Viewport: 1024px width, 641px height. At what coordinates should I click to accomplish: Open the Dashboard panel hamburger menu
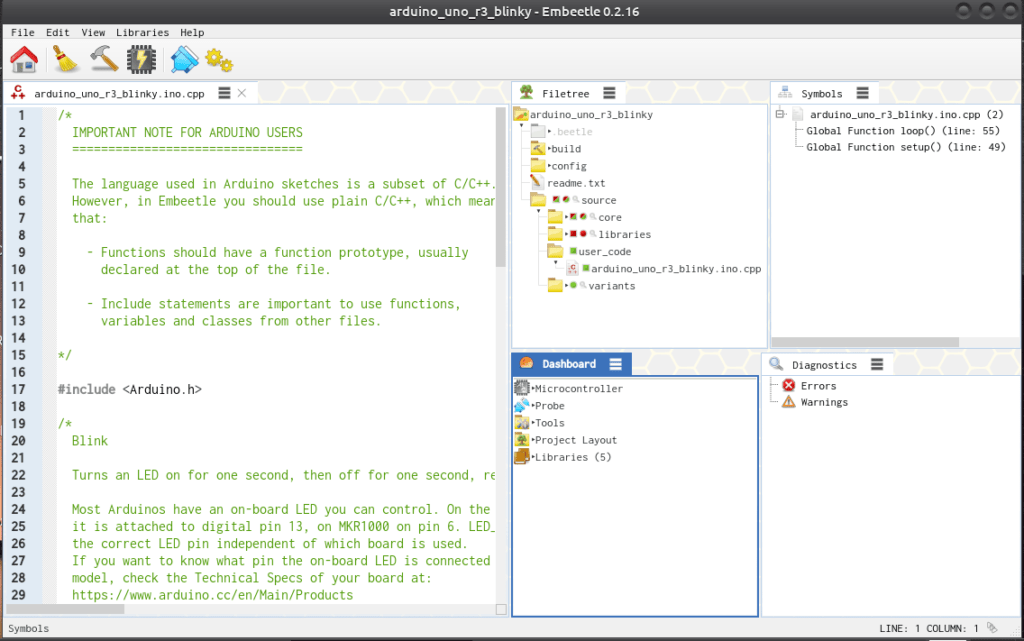tap(615, 364)
